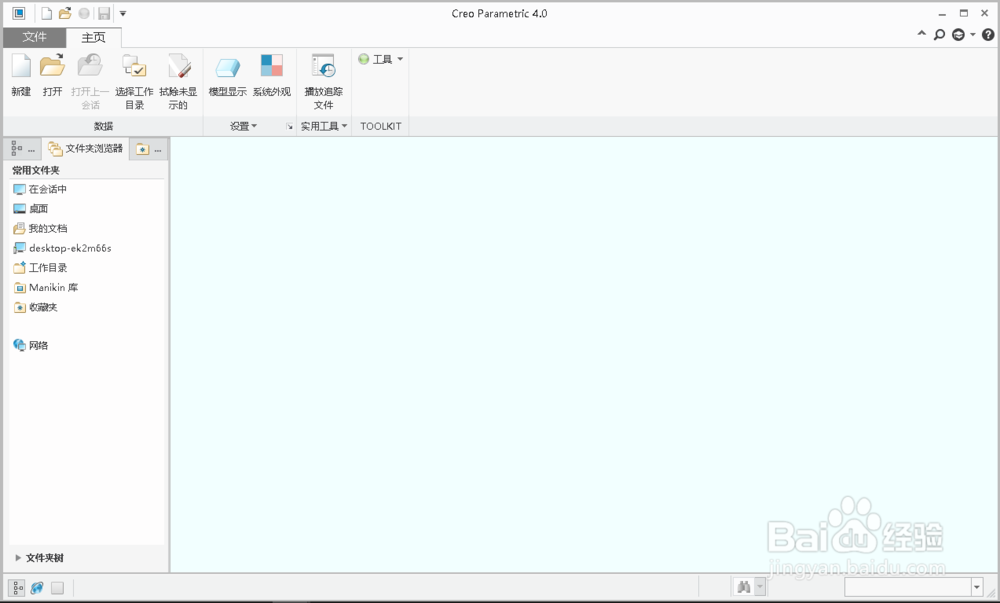Open 桌面 folder
The image size is (1000, 603).
31,208
